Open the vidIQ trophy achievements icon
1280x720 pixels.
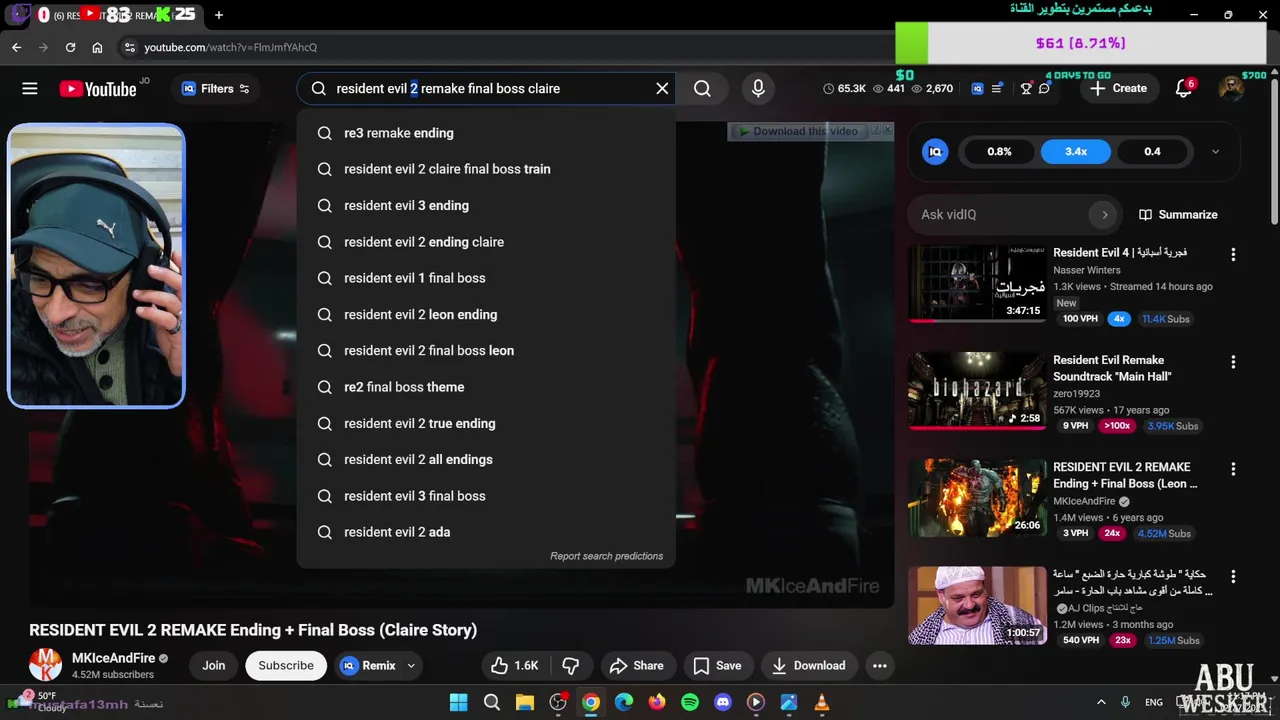(1026, 89)
